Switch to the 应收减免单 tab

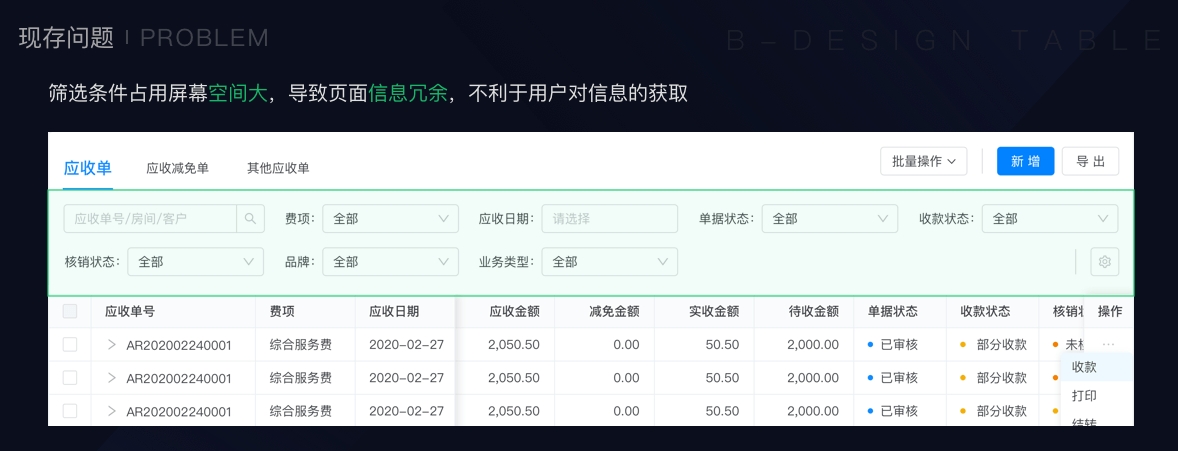(x=177, y=168)
